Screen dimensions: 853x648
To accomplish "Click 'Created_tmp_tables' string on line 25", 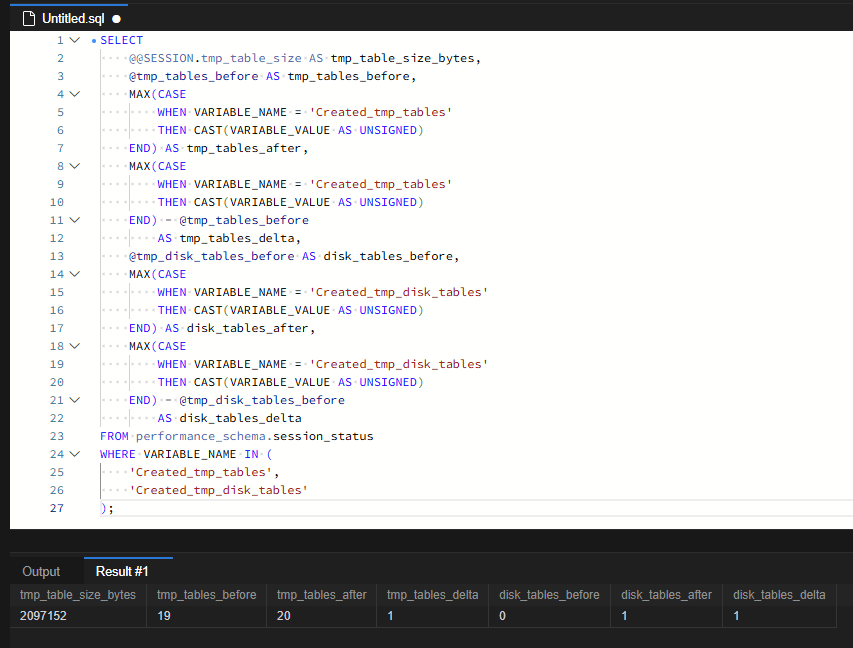I will [x=201, y=472].
